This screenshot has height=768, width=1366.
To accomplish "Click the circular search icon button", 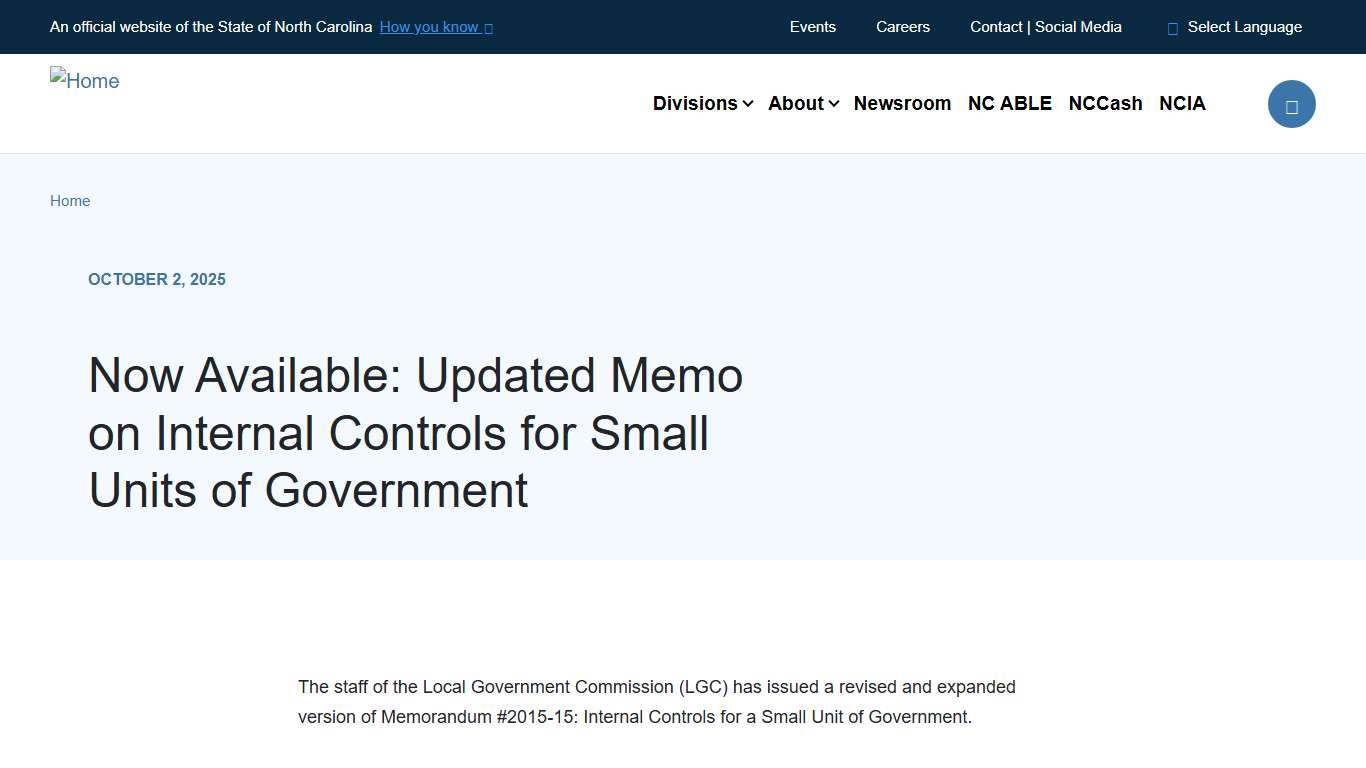I will 1291,104.
